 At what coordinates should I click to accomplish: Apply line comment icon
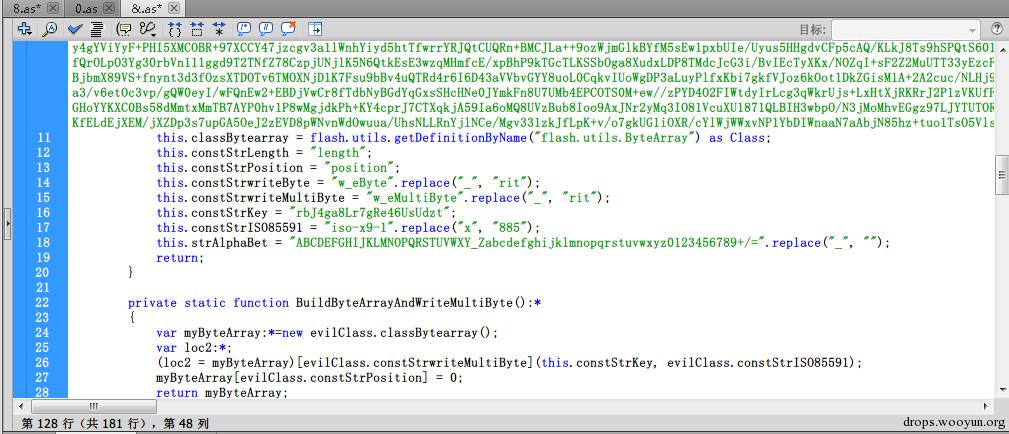coord(266,29)
